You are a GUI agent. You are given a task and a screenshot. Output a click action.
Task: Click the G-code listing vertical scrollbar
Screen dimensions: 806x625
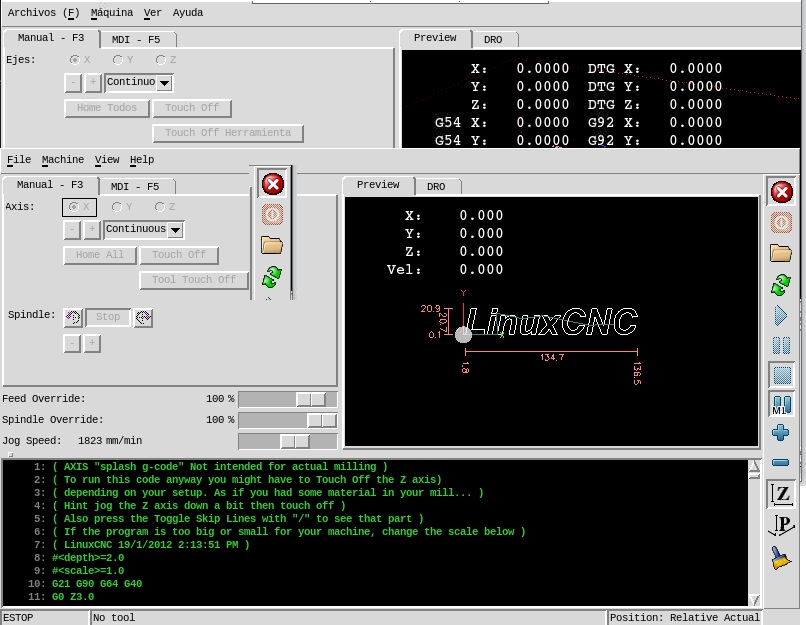pos(754,533)
